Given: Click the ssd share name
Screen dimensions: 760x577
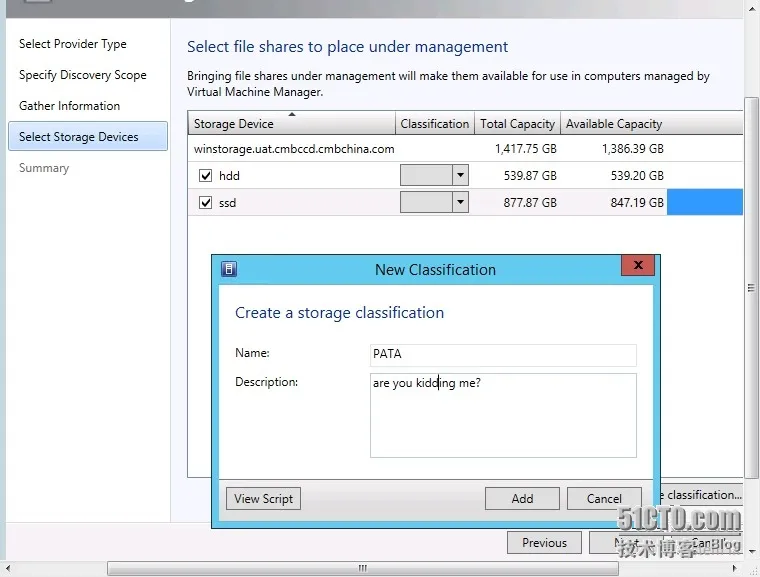Looking at the screenshot, I should click(227, 203).
